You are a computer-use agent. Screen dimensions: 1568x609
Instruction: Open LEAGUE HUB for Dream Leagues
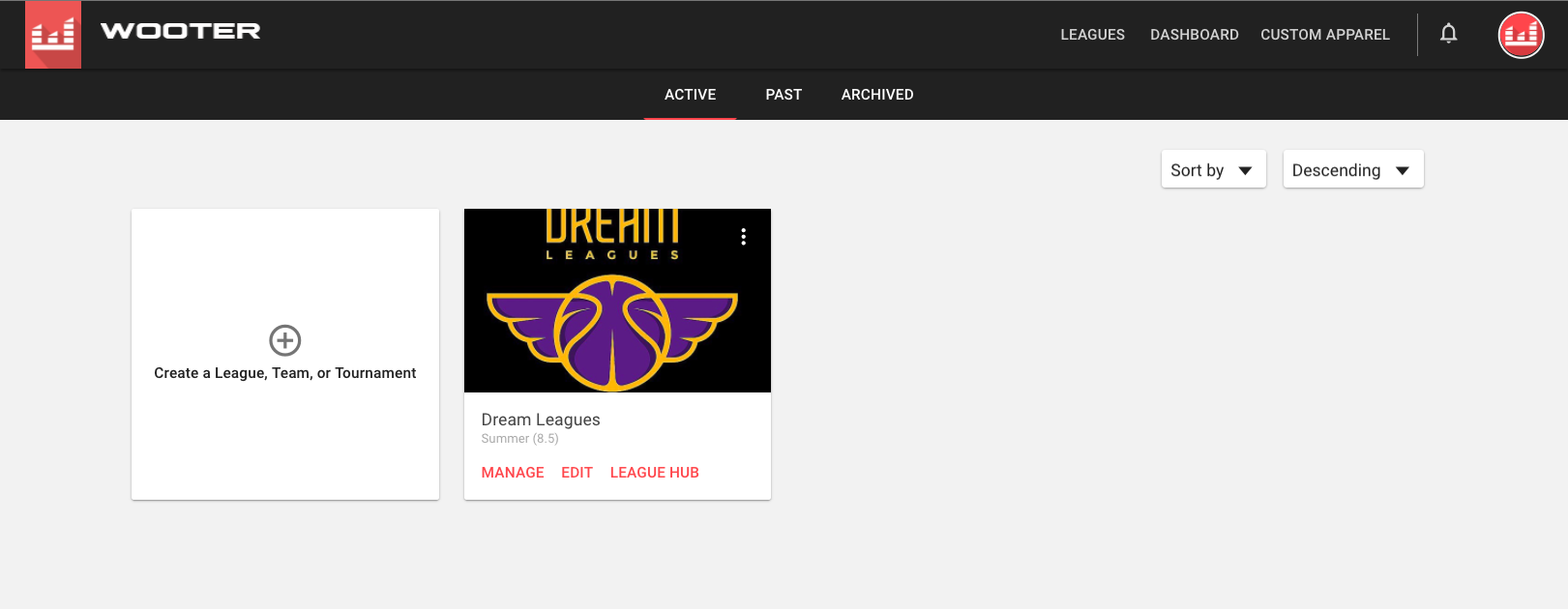(x=654, y=473)
